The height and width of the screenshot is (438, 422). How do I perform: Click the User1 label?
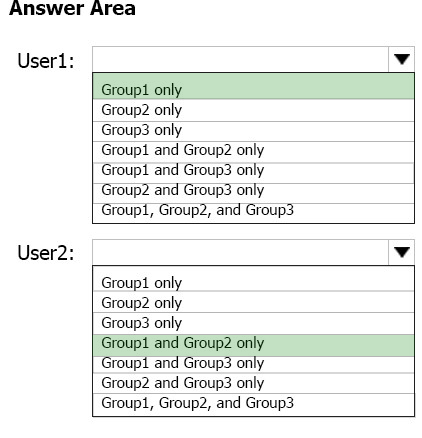coord(46,61)
